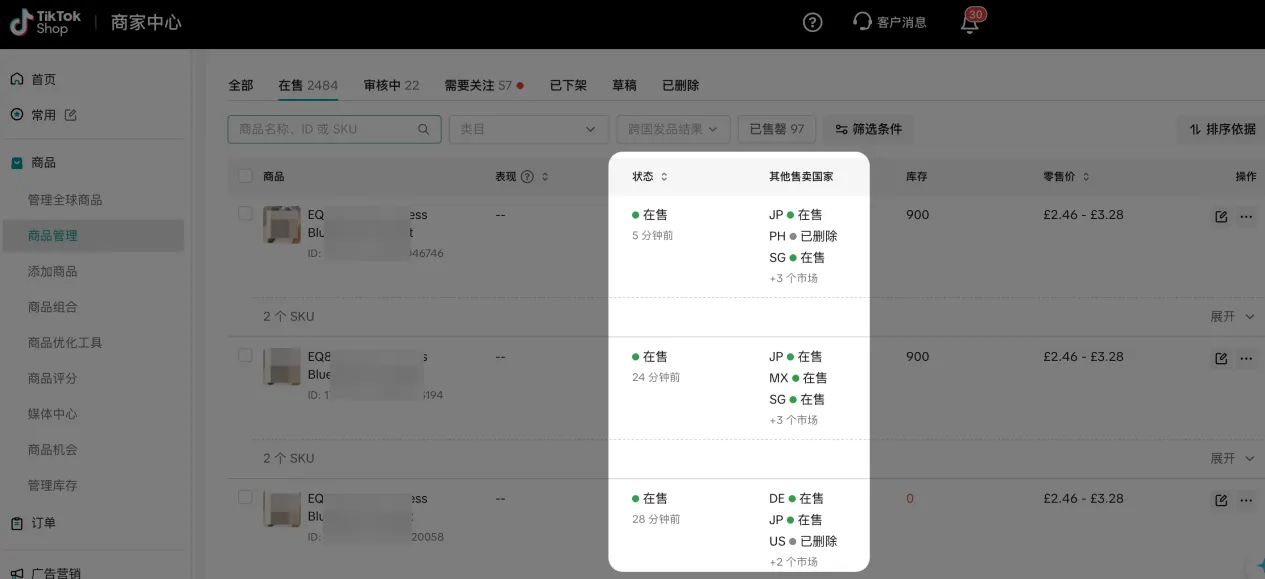Image resolution: width=1265 pixels, height=579 pixels.
Task: Open the 类目 category dropdown
Action: point(528,129)
